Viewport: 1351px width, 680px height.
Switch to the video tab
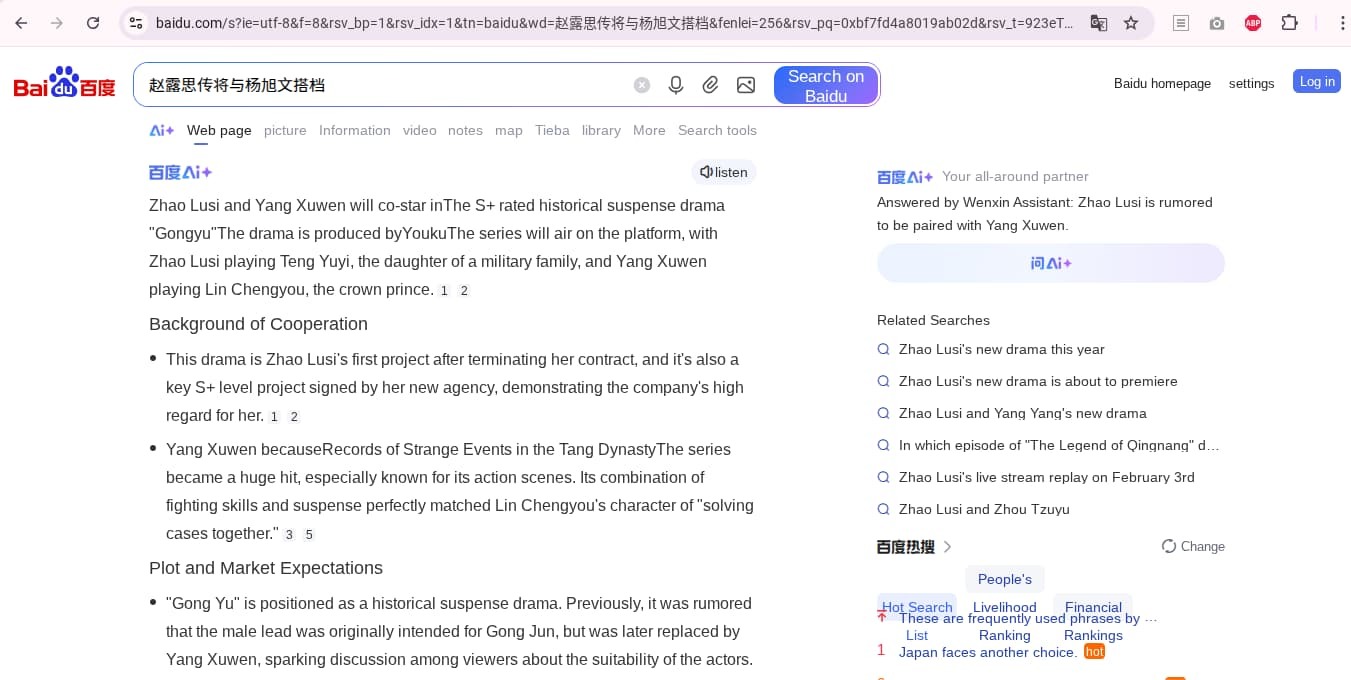click(419, 130)
